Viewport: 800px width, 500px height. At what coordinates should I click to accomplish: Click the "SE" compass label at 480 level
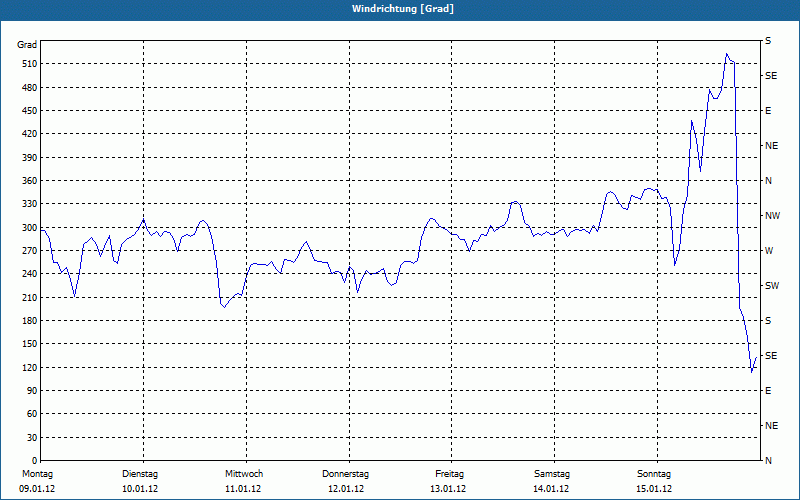[x=771, y=76]
